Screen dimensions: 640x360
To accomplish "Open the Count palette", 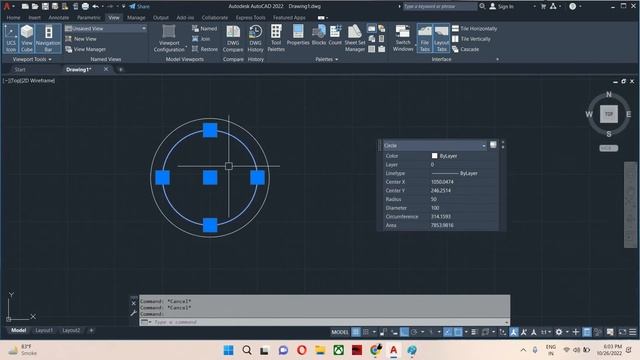I will tap(335, 35).
